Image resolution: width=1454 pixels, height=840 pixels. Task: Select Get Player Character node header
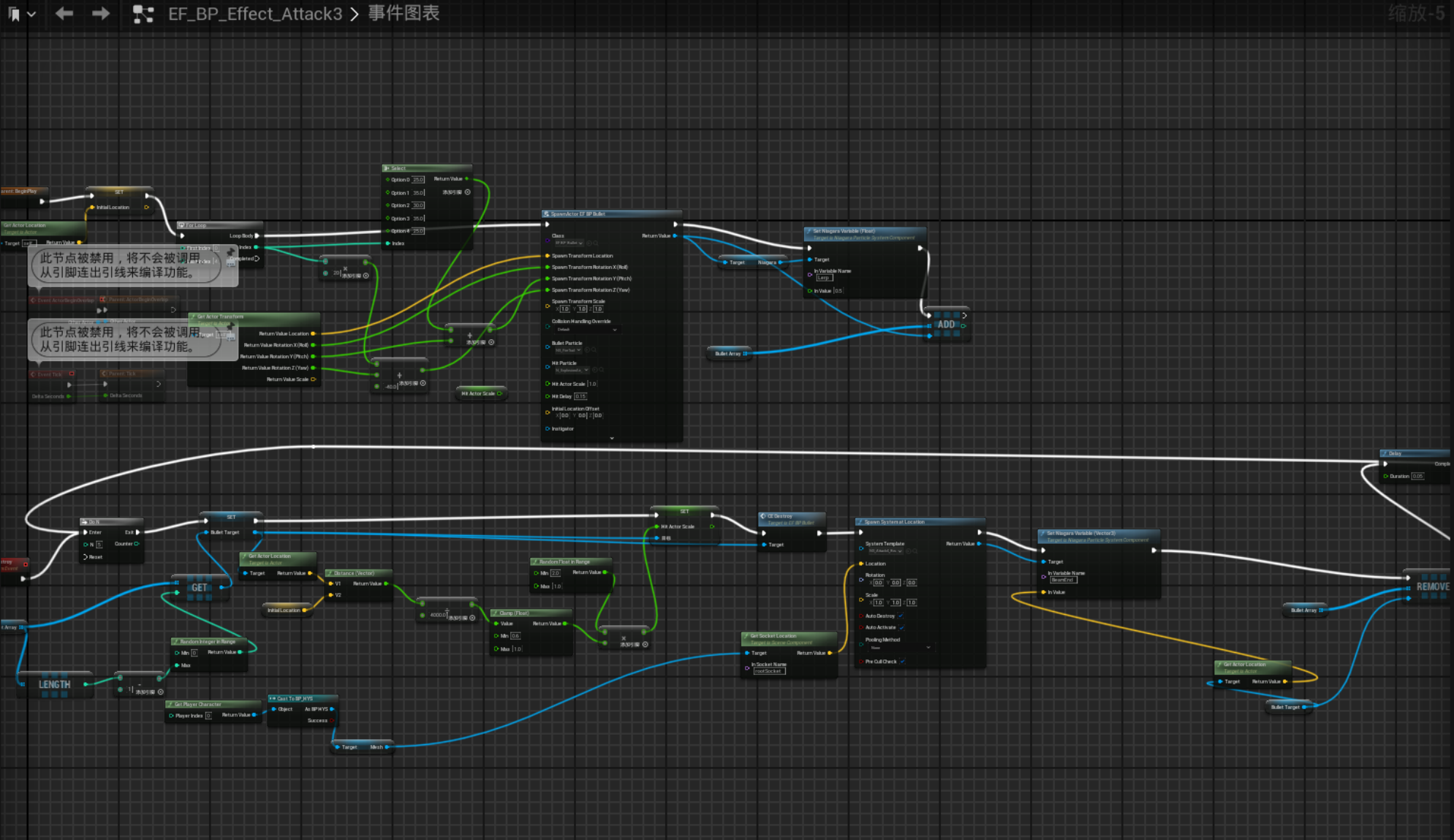coord(213,704)
